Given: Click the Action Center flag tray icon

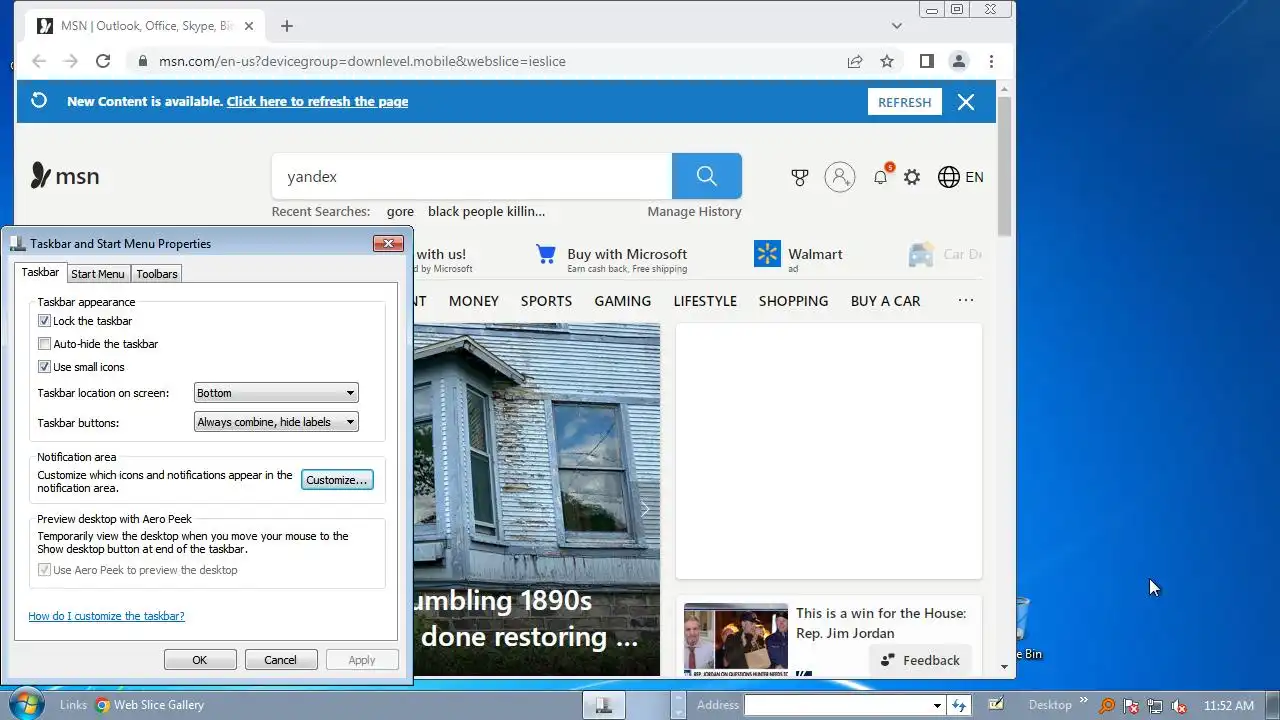Looking at the screenshot, I should coord(1131,705).
